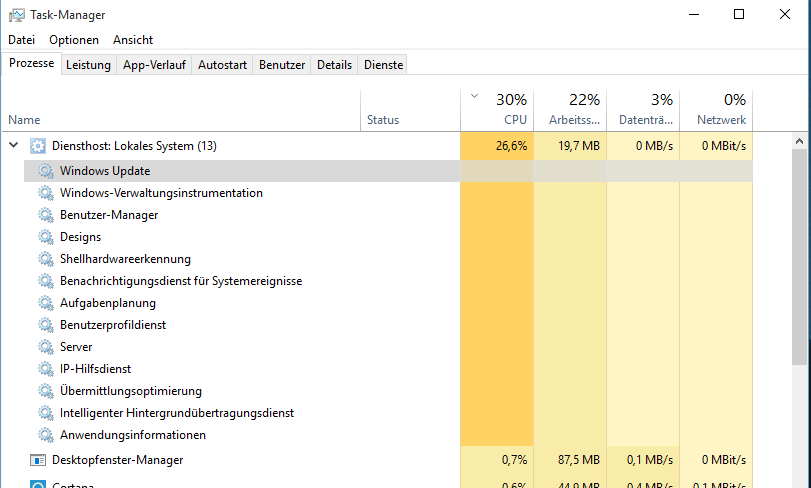The image size is (811, 488).
Task: Click the Desktopfenster-Manager window icon
Action: point(38,460)
